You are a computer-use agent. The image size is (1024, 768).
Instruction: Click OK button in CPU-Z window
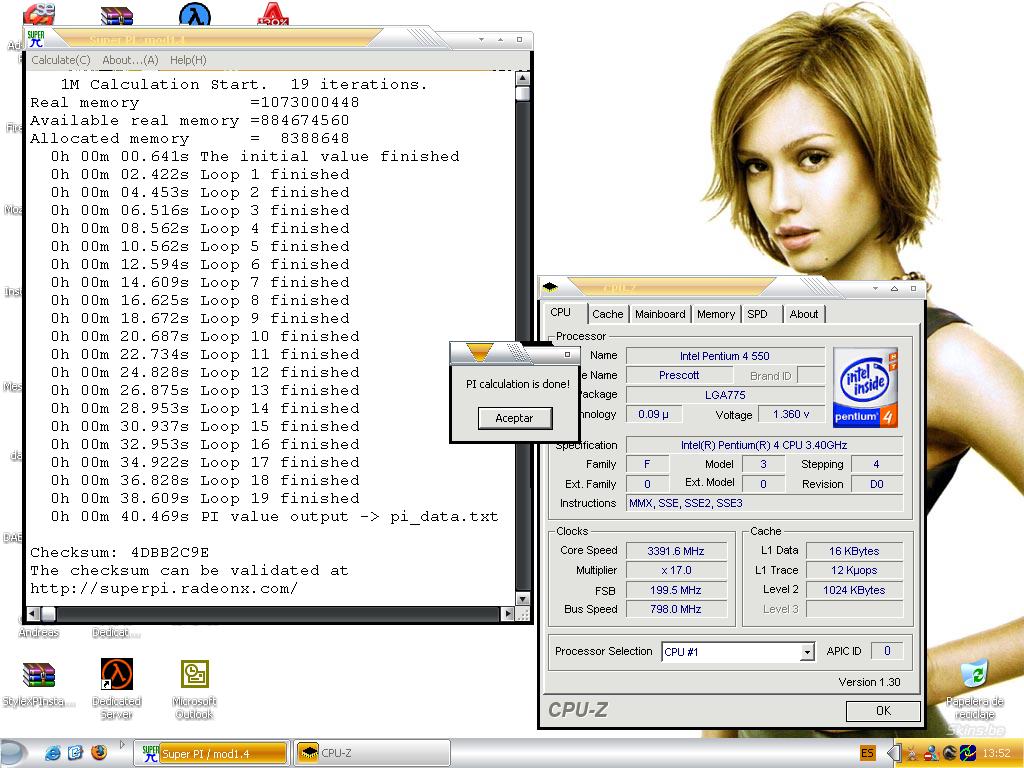(883, 711)
